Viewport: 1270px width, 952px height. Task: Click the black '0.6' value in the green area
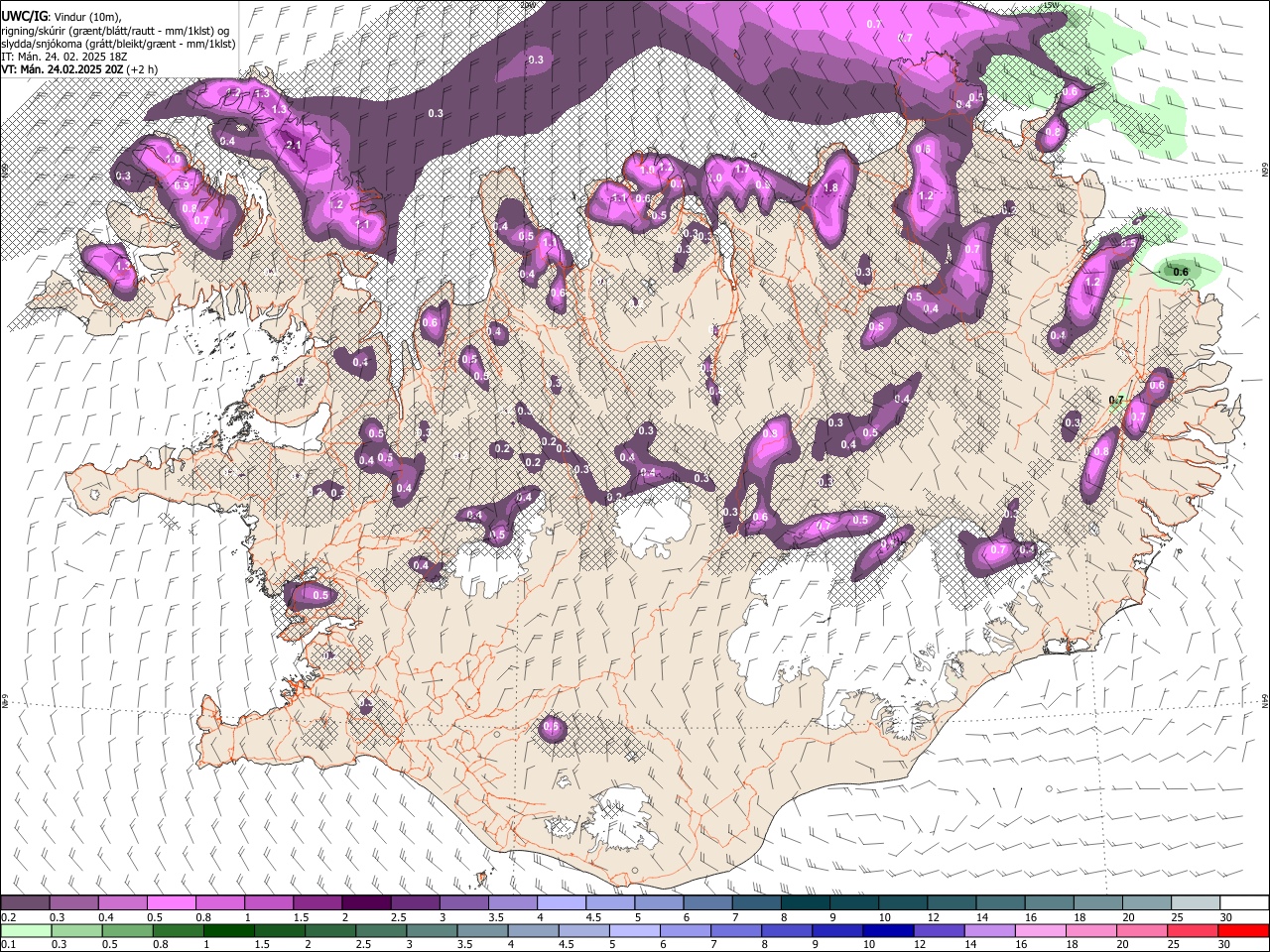pyautogui.click(x=1181, y=272)
